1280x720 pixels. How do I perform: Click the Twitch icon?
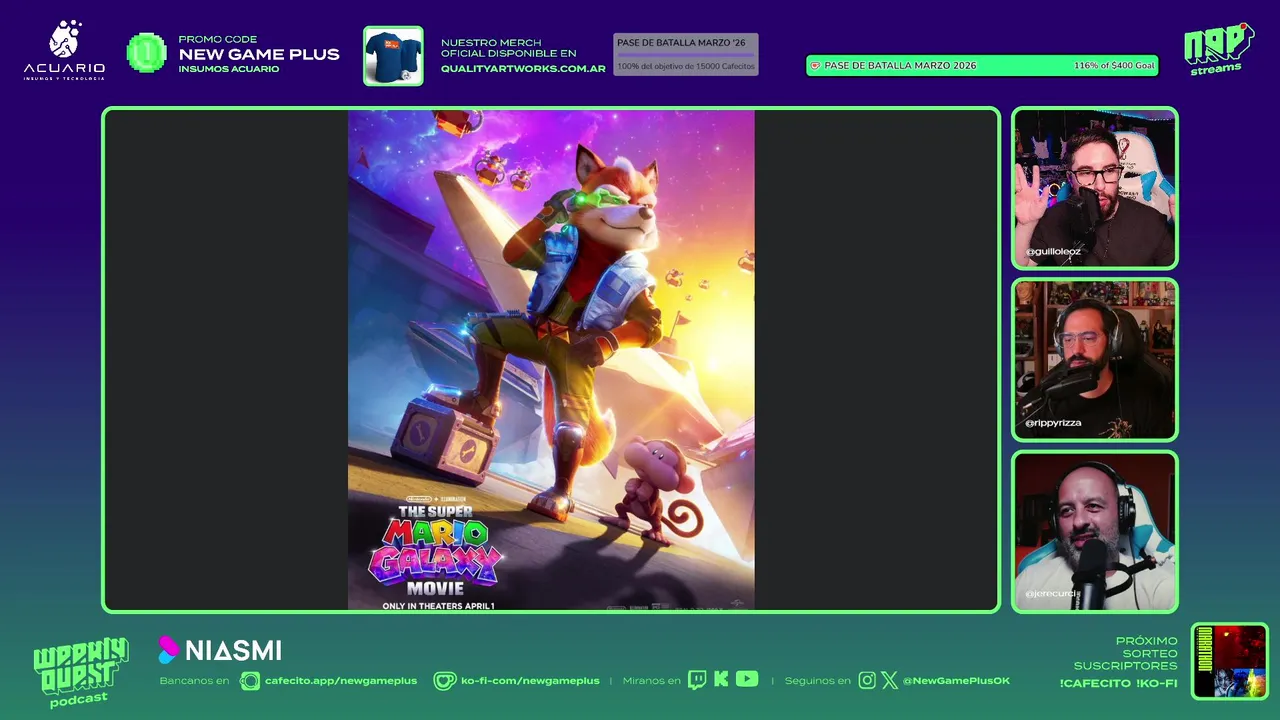click(697, 680)
